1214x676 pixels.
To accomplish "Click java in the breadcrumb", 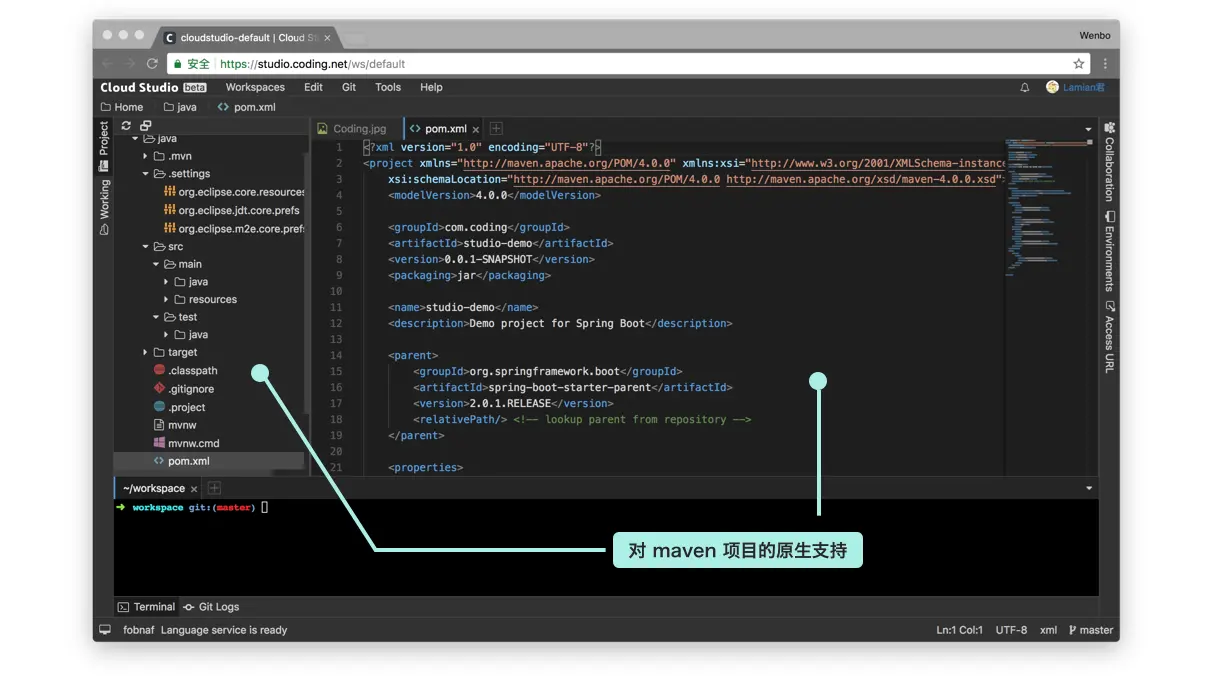I will (180, 107).
